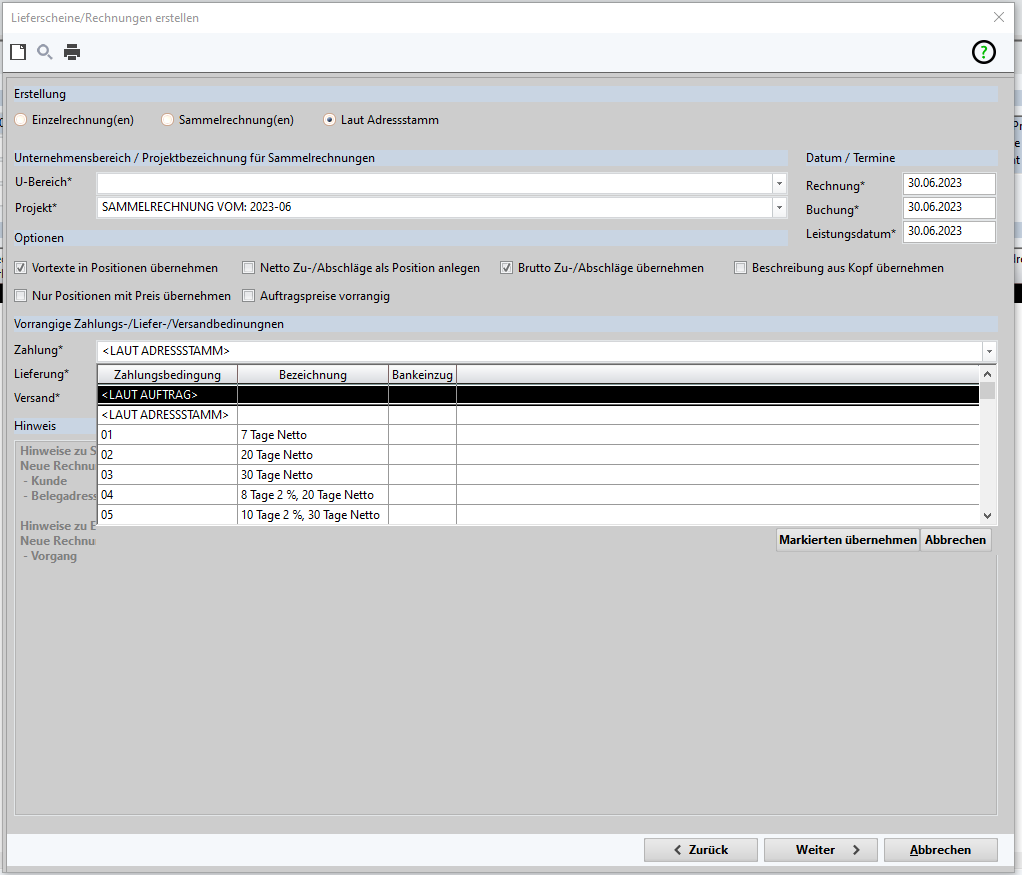1022x875 pixels.
Task: Click the Rechnung date input field
Action: point(948,184)
